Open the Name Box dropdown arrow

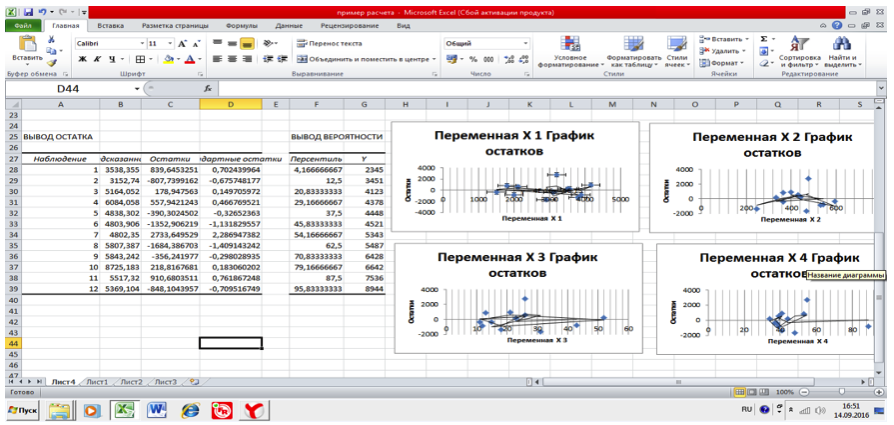point(137,88)
